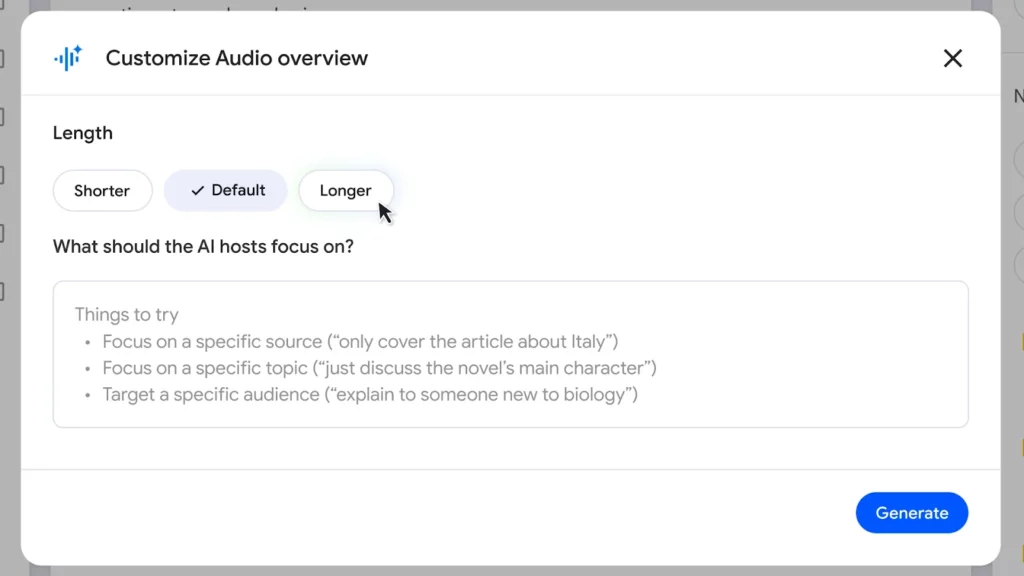Click the 'Things to try' placeholder text
This screenshot has height=576, width=1024.
(x=127, y=314)
